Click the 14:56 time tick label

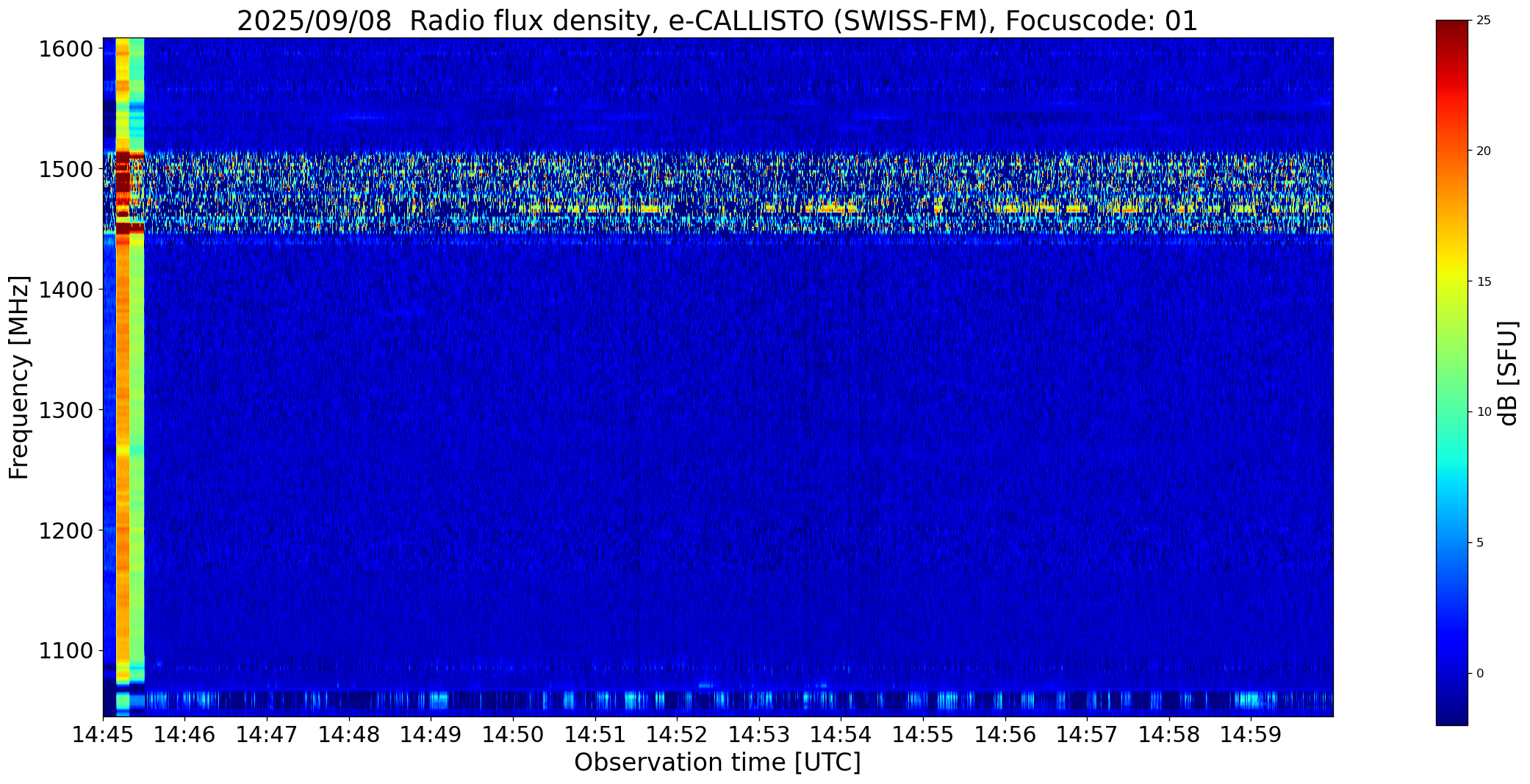pyautogui.click(x=1005, y=734)
